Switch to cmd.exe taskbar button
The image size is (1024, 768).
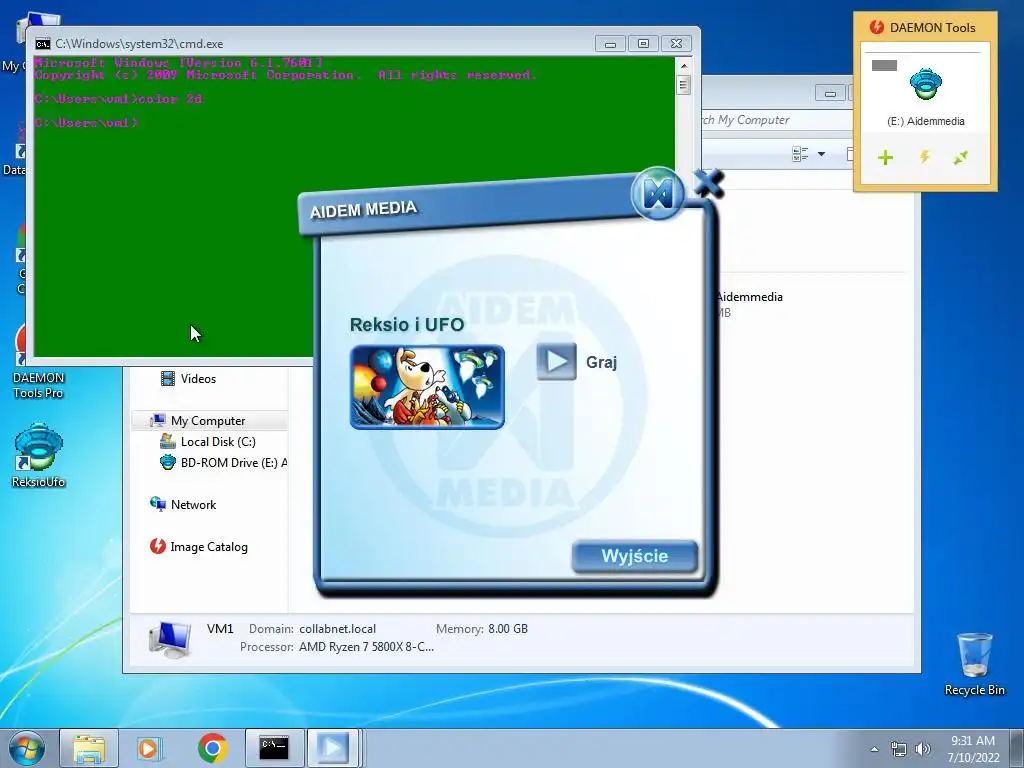point(274,748)
